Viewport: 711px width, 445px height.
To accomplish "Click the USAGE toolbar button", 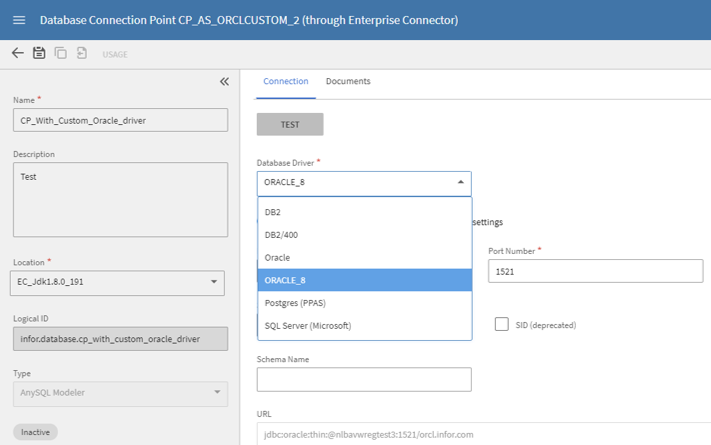I will tap(115, 54).
